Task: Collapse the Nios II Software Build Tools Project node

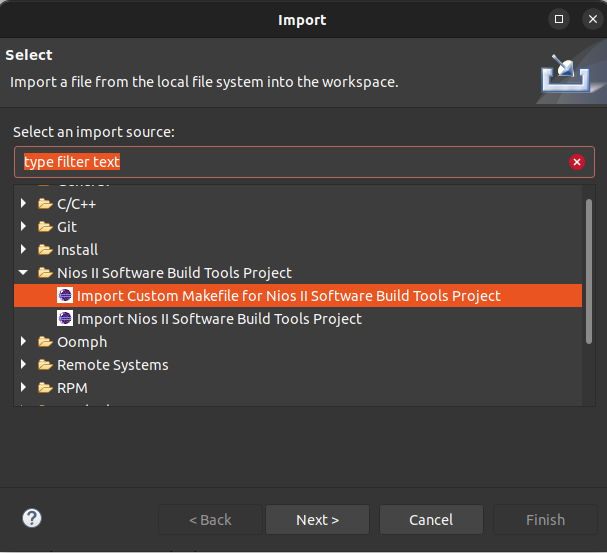Action: click(x=24, y=273)
